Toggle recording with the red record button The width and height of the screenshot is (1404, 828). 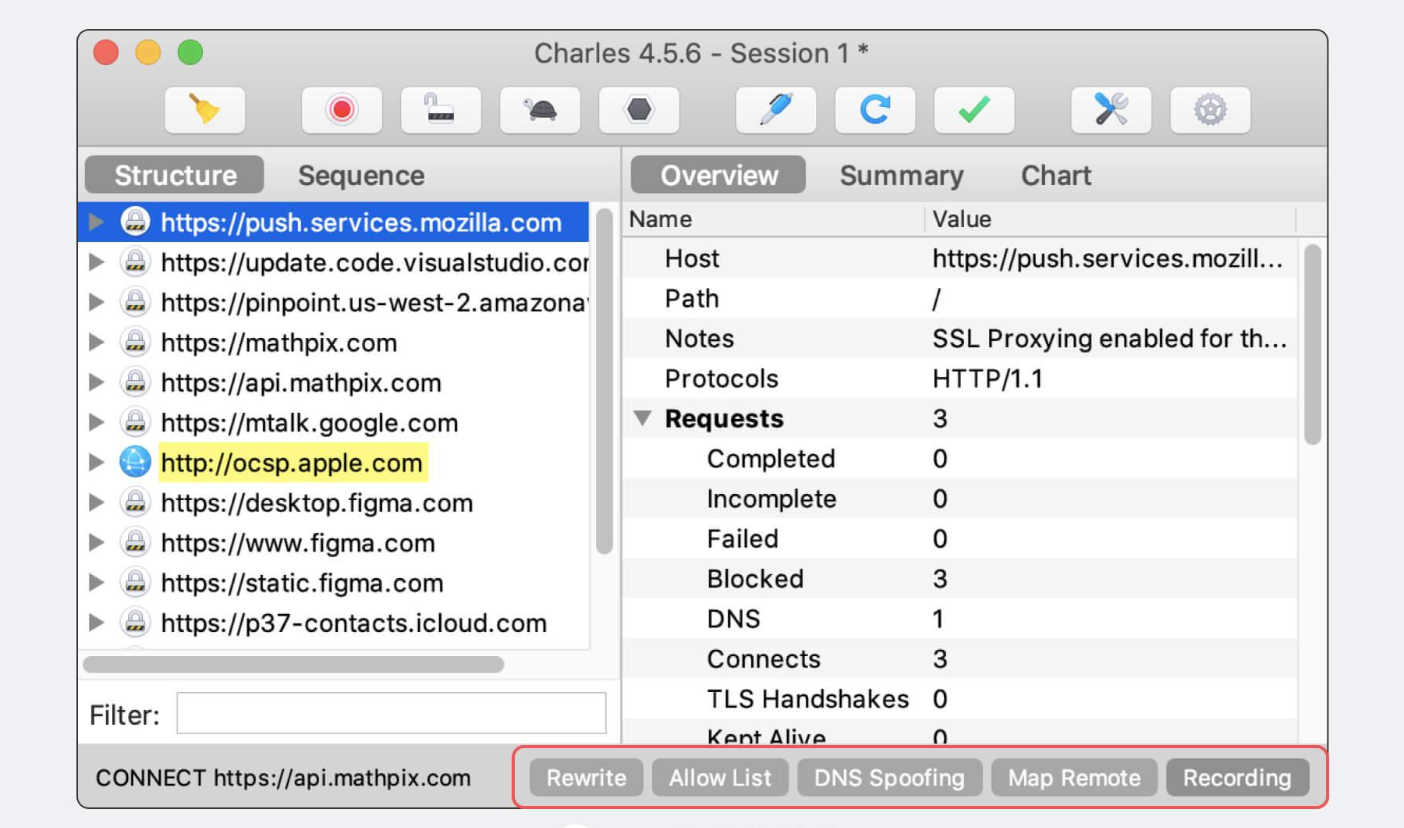pyautogui.click(x=342, y=110)
